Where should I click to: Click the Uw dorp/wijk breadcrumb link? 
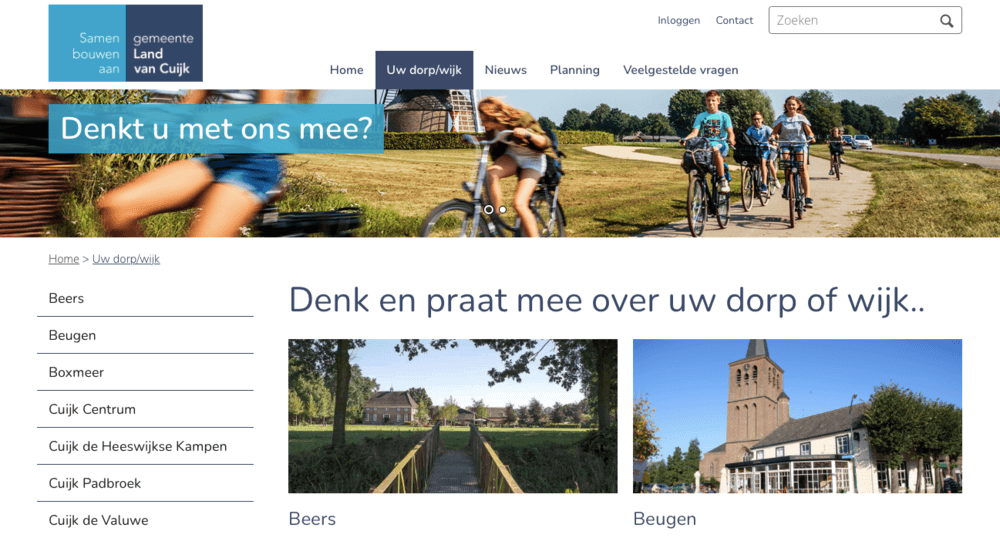pos(126,259)
